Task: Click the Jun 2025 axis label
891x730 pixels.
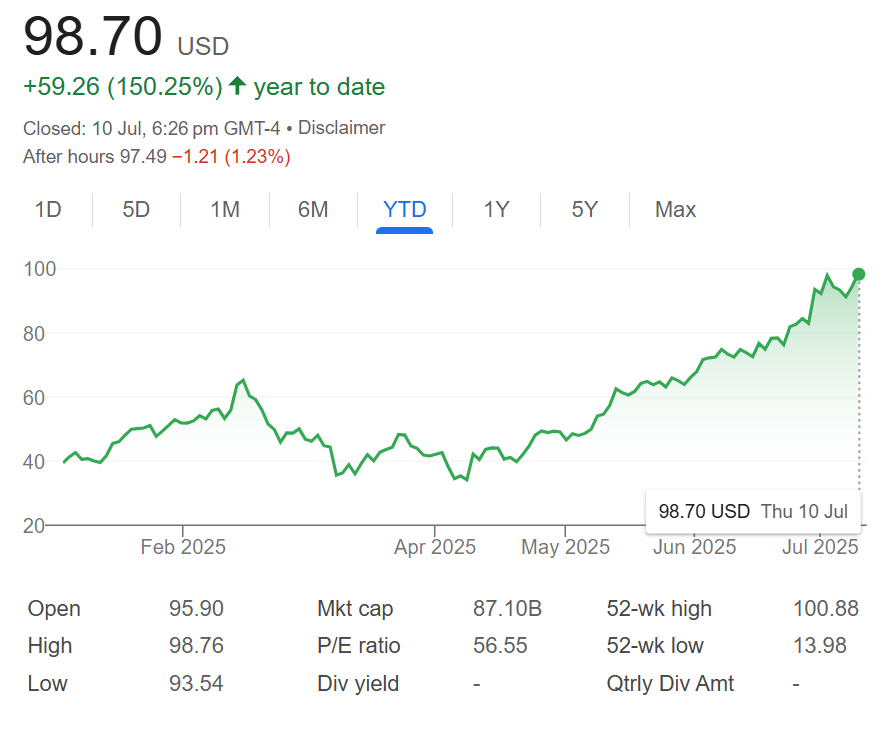Action: click(694, 547)
